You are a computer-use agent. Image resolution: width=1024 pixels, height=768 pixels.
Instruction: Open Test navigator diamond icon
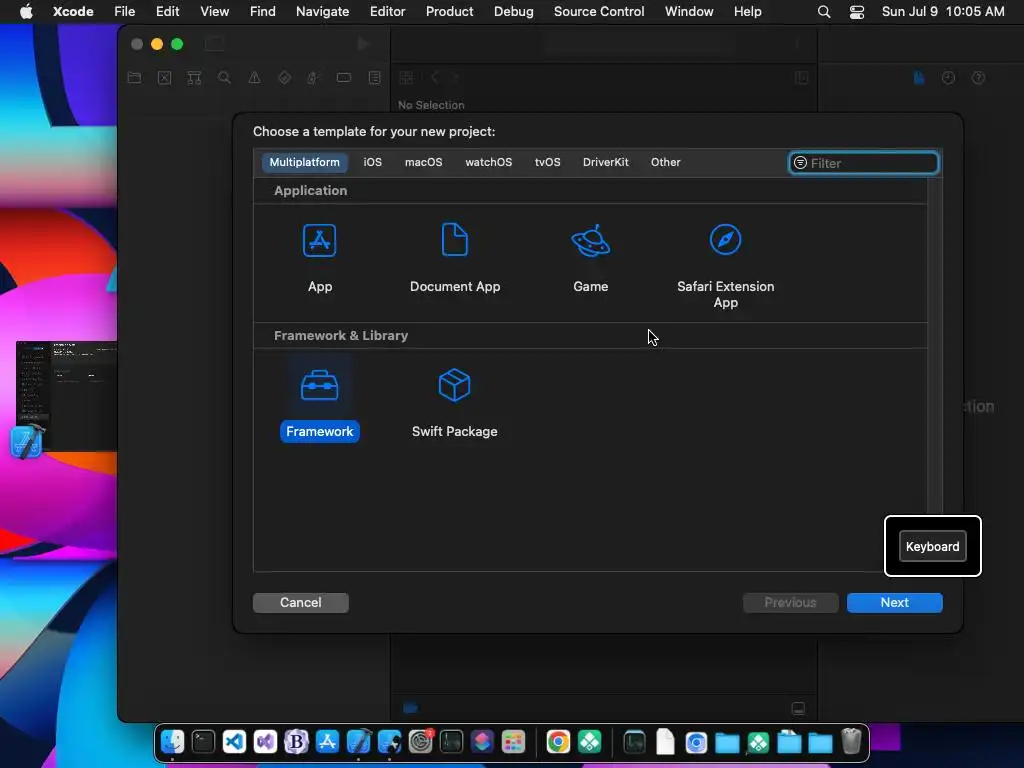pyautogui.click(x=284, y=78)
